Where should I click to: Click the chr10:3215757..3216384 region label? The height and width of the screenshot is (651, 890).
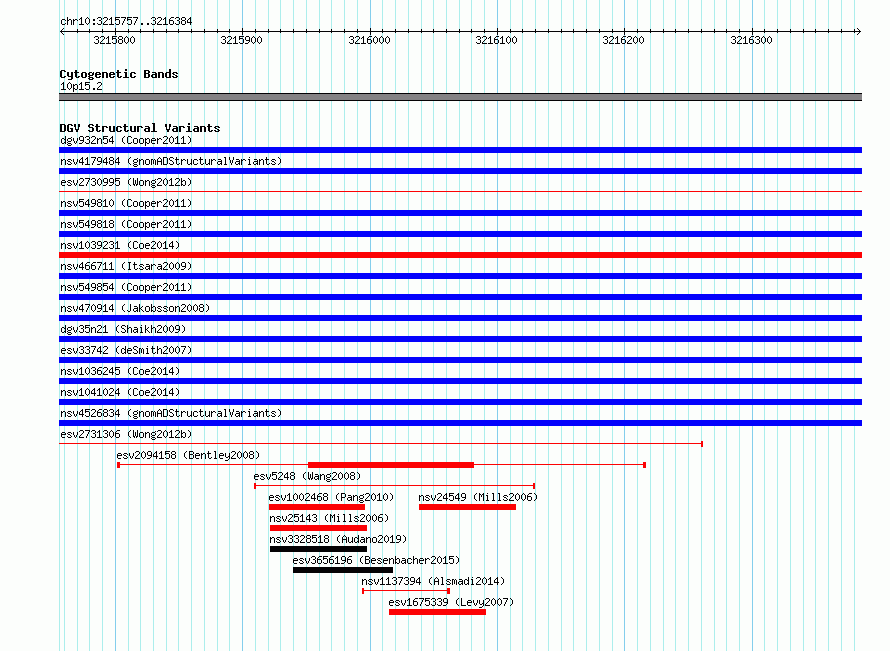pos(126,21)
